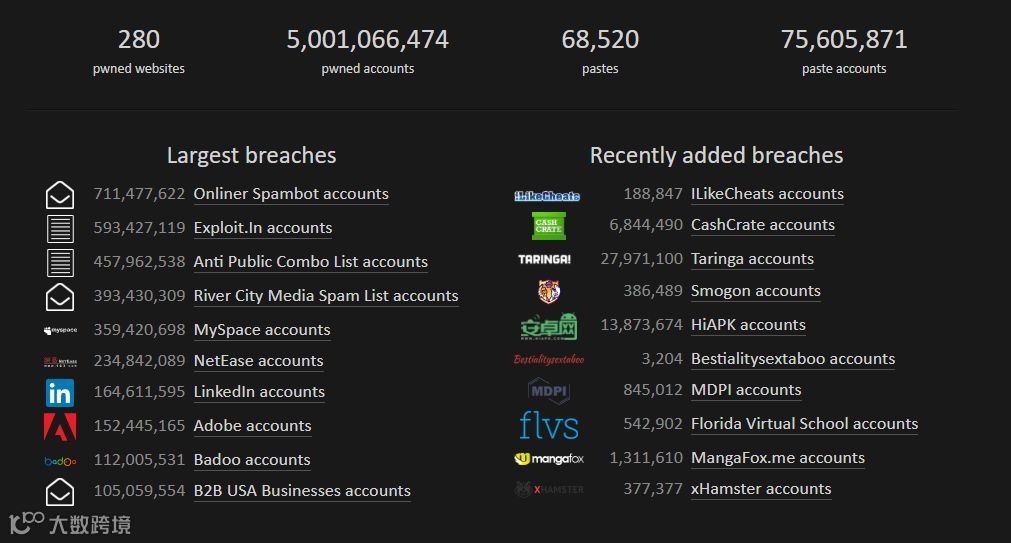1011x543 pixels.
Task: Click the MySpace logo icon
Action: point(60,330)
